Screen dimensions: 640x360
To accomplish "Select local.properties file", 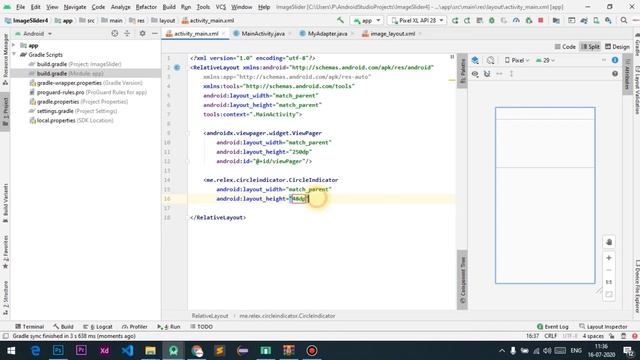I will pos(71,120).
